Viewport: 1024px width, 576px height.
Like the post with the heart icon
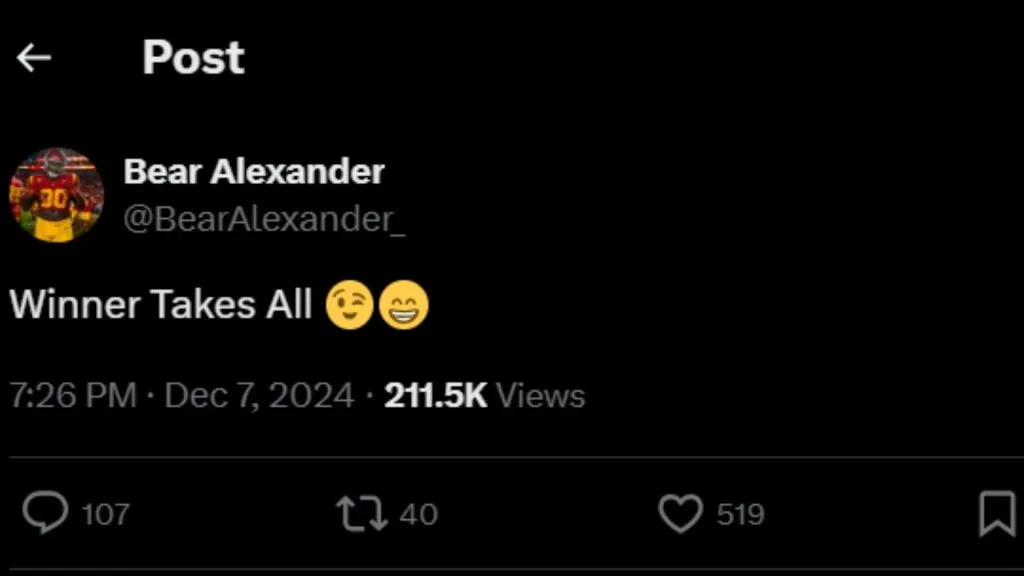click(682, 514)
